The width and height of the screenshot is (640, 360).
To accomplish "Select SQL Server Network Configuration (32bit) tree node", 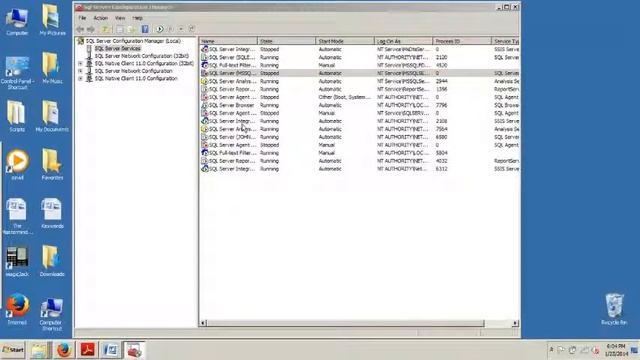I will coord(141,56).
